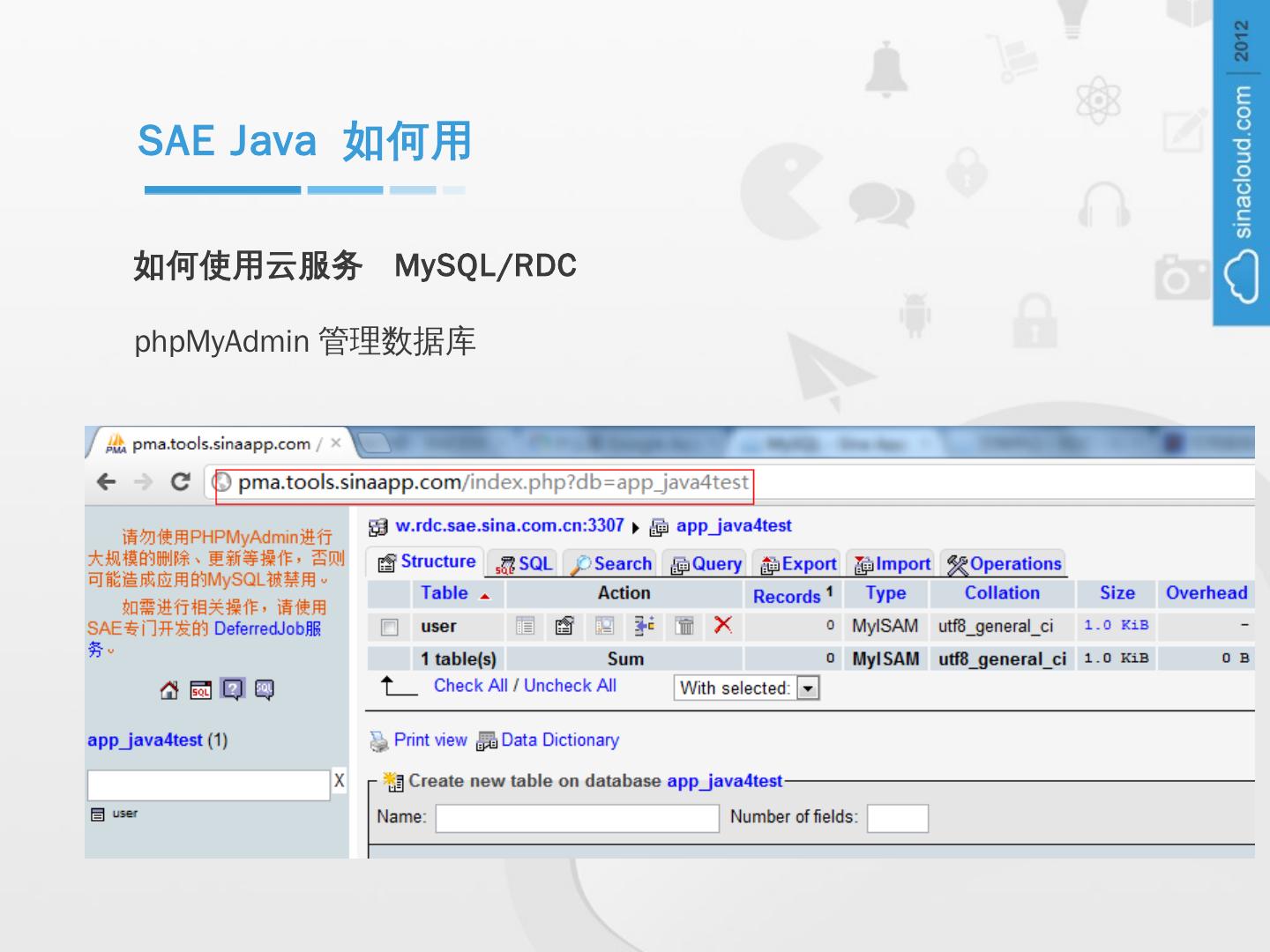
Task: Open the Search tab
Action: click(610, 564)
